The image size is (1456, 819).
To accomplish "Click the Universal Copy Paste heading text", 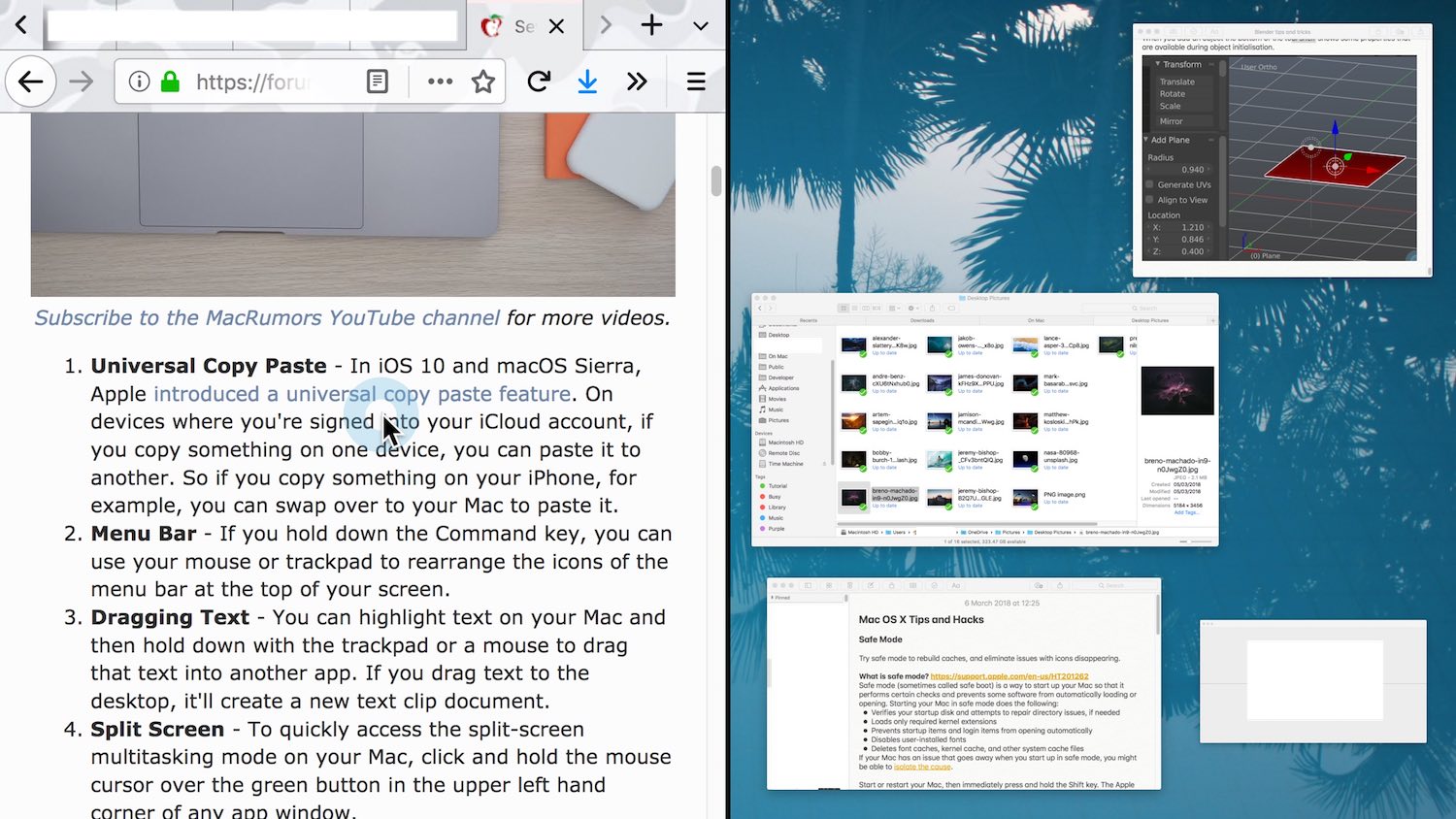I will click(209, 366).
